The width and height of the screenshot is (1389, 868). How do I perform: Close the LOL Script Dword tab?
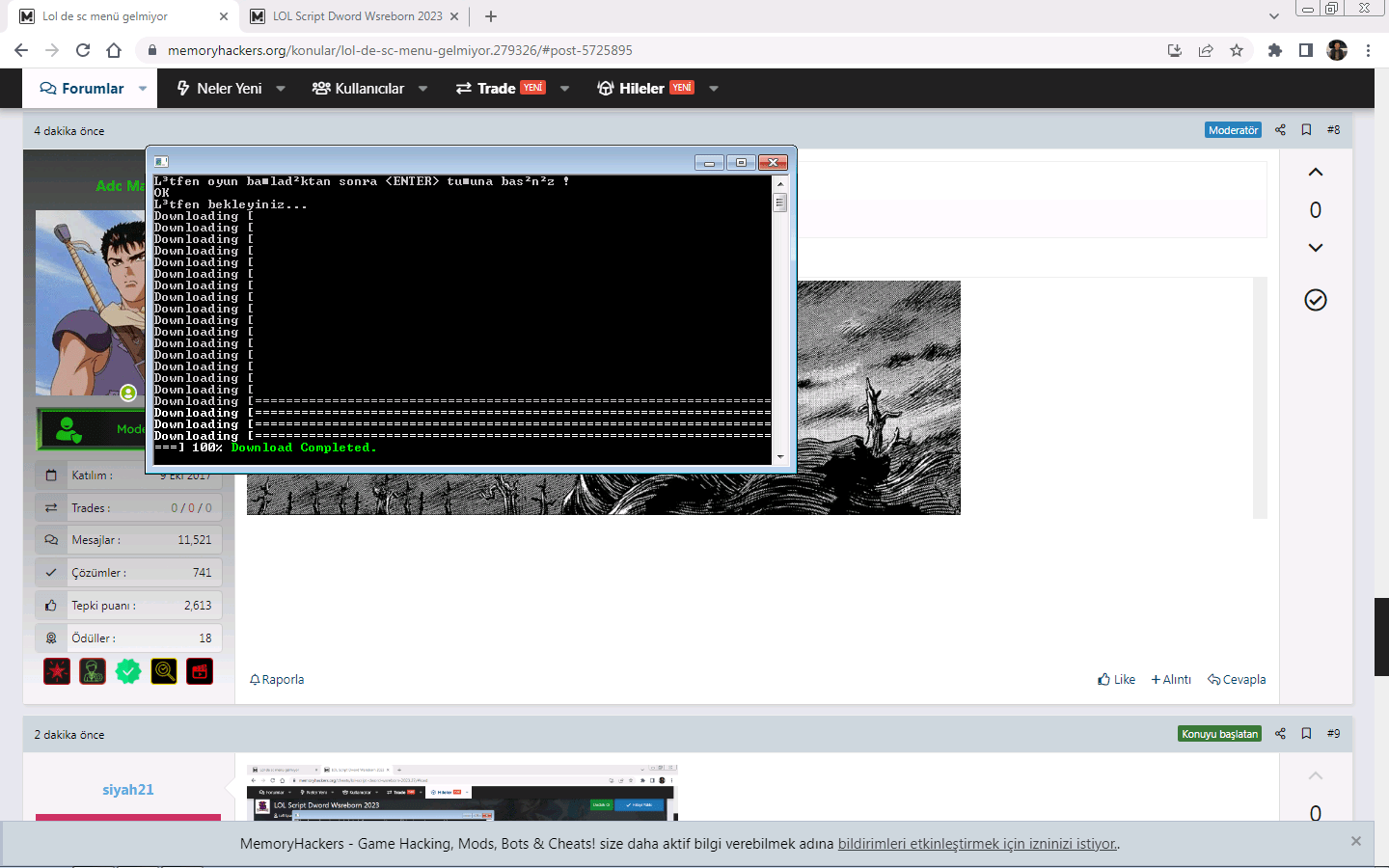(x=456, y=16)
